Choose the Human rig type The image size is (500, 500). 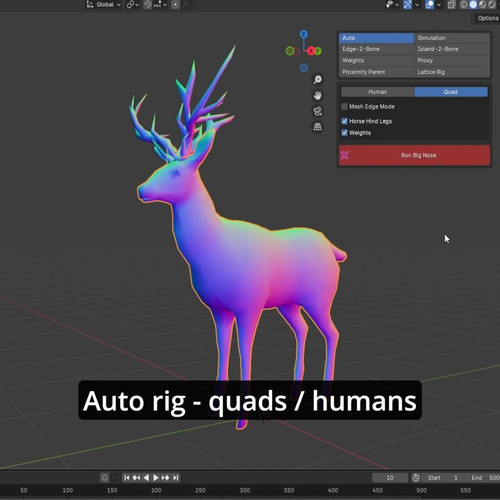click(x=378, y=92)
